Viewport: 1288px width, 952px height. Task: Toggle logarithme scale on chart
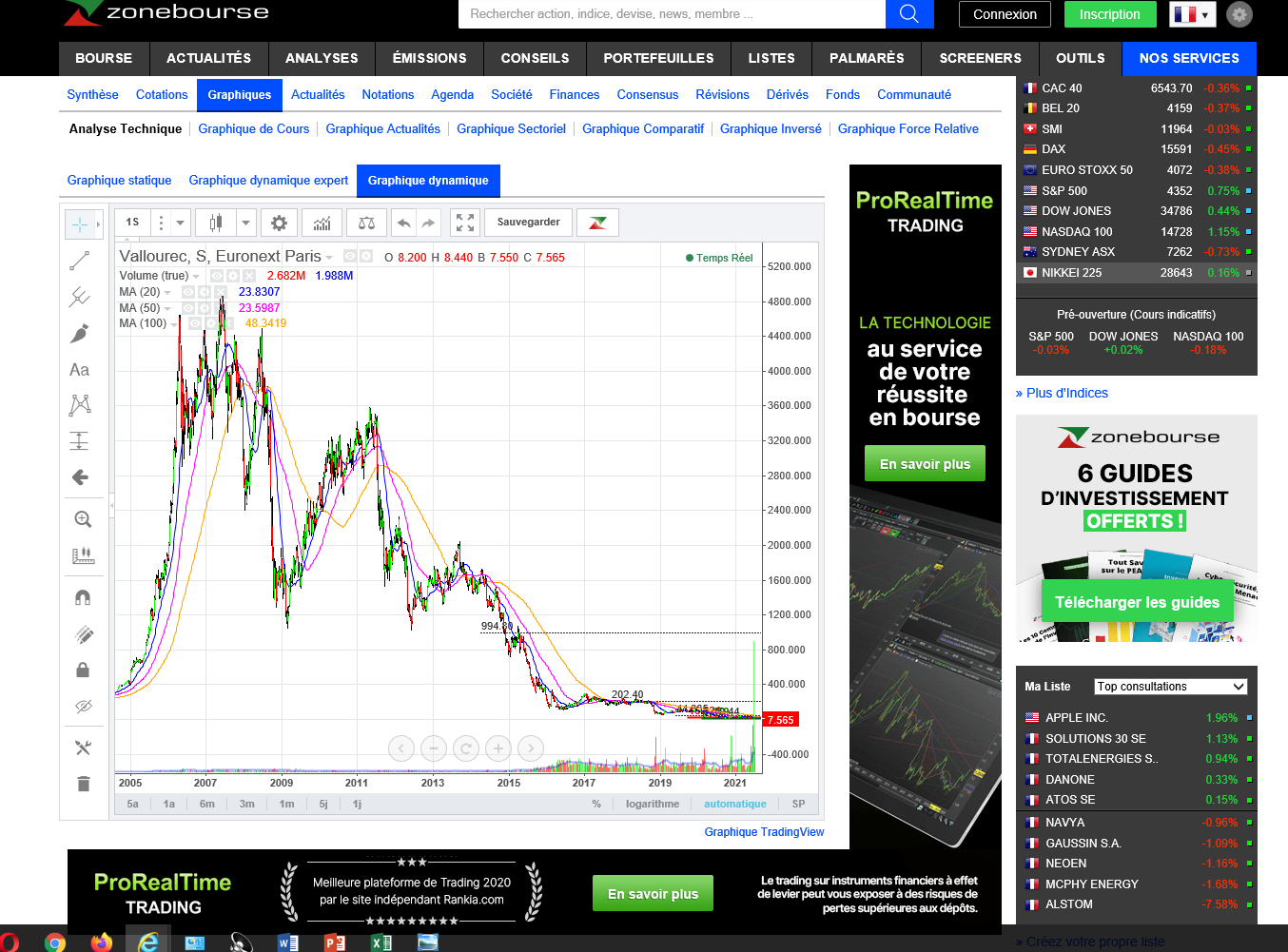tap(653, 805)
